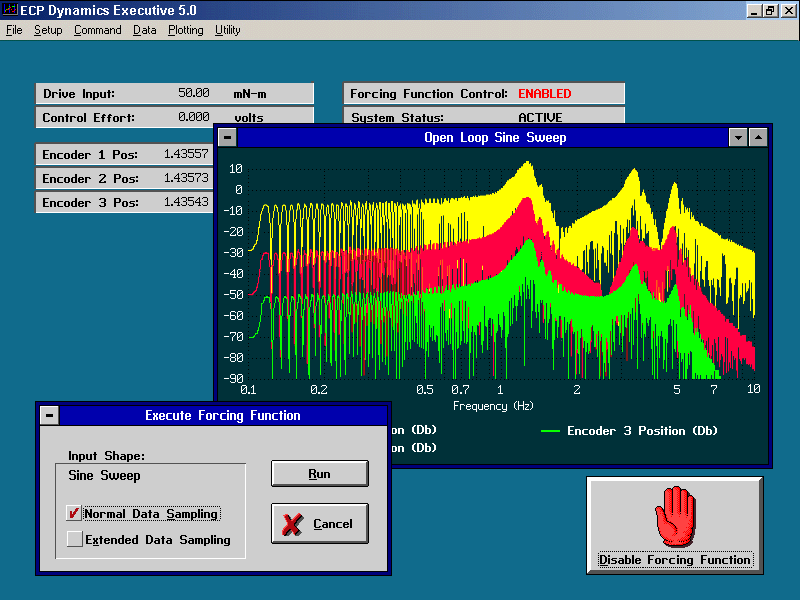Maximize the Open Loop Sine Sweep plot window
The width and height of the screenshot is (800, 600).
[x=758, y=137]
